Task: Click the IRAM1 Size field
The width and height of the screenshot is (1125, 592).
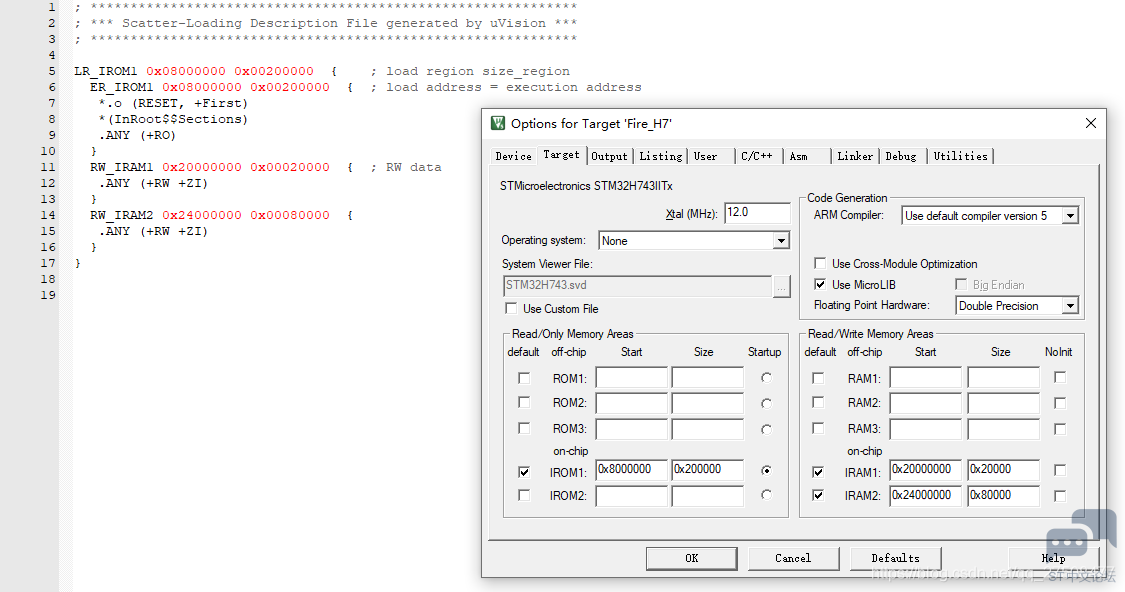Action: pos(1003,469)
